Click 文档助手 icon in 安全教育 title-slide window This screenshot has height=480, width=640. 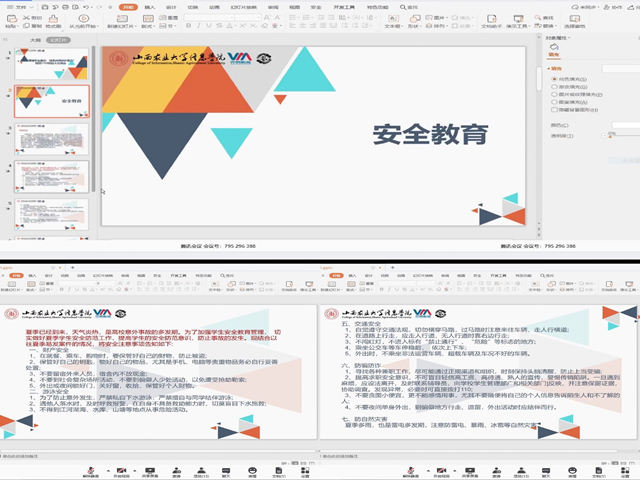coord(491,18)
